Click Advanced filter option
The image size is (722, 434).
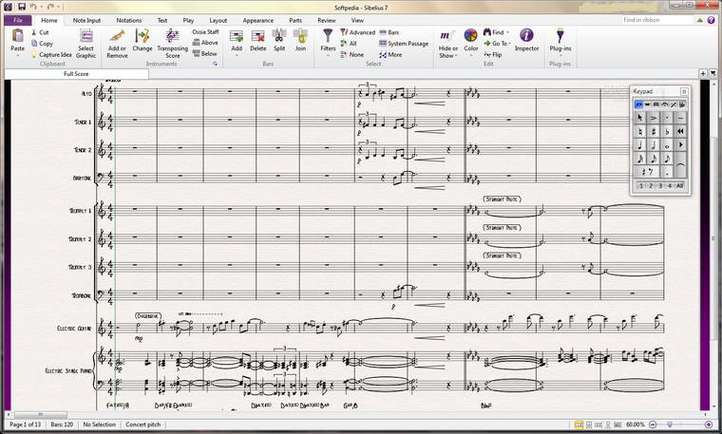358,32
